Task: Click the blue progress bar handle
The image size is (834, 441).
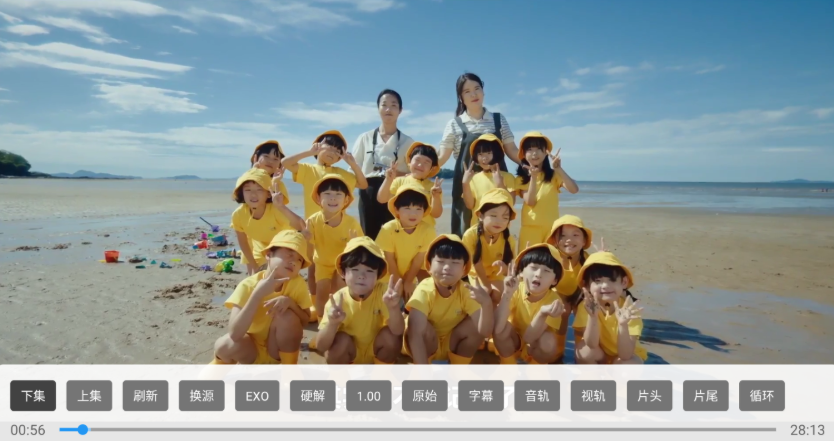Action: pyautogui.click(x=82, y=430)
